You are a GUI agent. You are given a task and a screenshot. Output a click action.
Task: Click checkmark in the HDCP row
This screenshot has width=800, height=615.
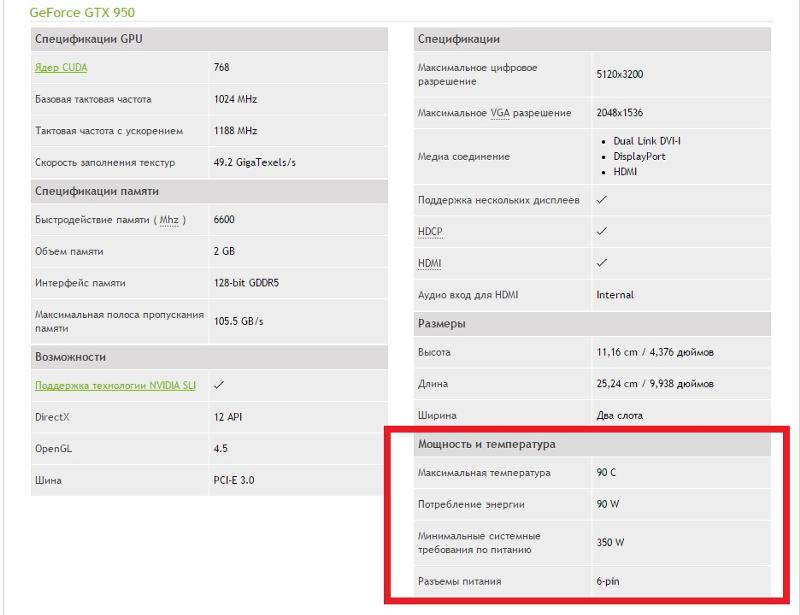[602, 231]
